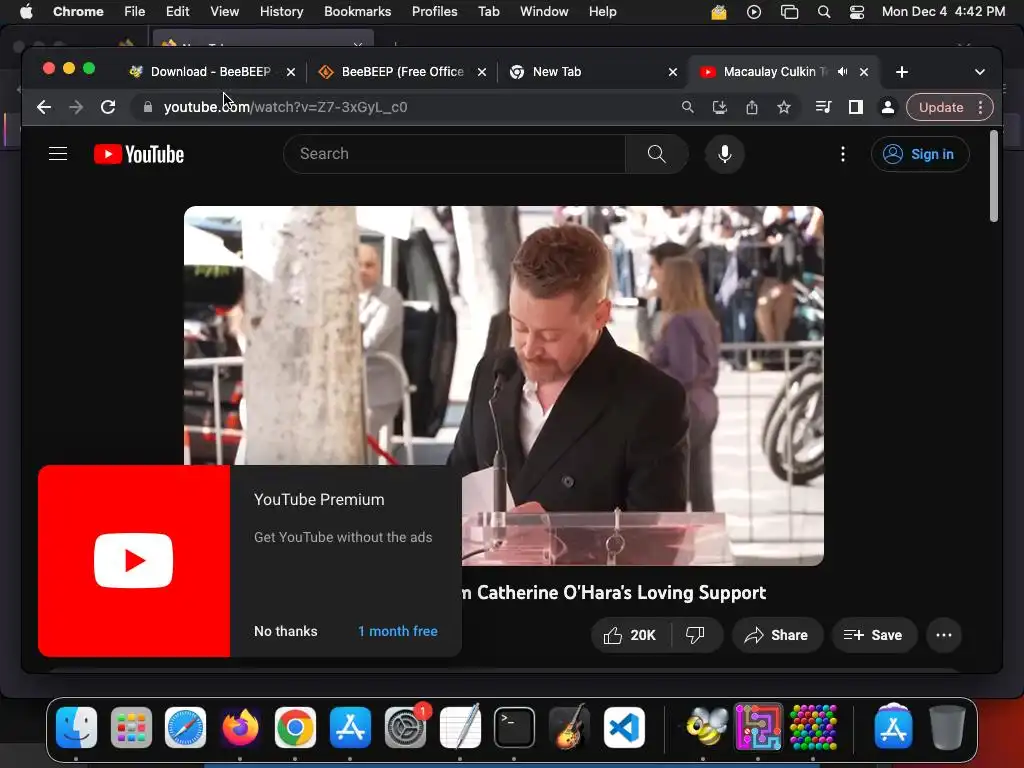Open YouTube settings three-dot menu
The image size is (1024, 768).
[842, 154]
